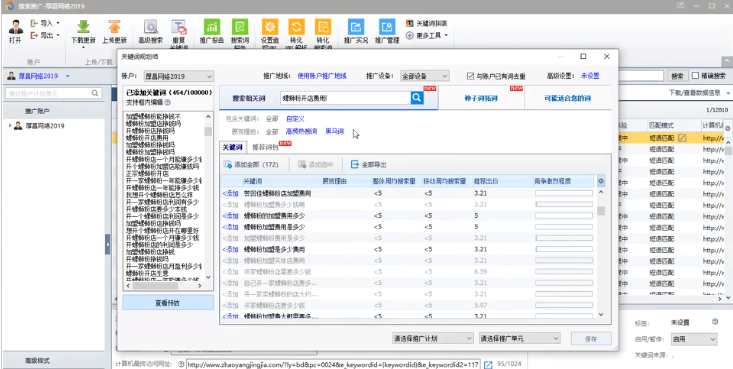Click the 关键词 tool entry above 更多工具
Image resolution: width=733 pixels, height=369 pixels.
pyautogui.click(x=426, y=23)
